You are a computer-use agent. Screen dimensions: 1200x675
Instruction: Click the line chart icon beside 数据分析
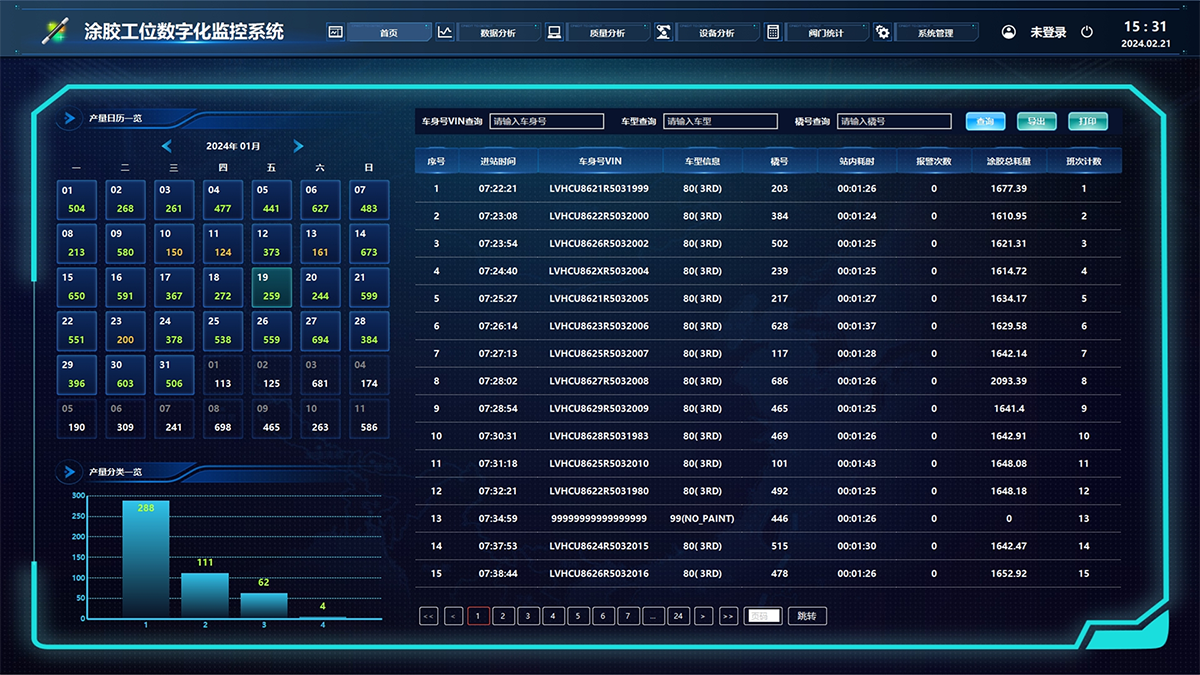click(445, 32)
